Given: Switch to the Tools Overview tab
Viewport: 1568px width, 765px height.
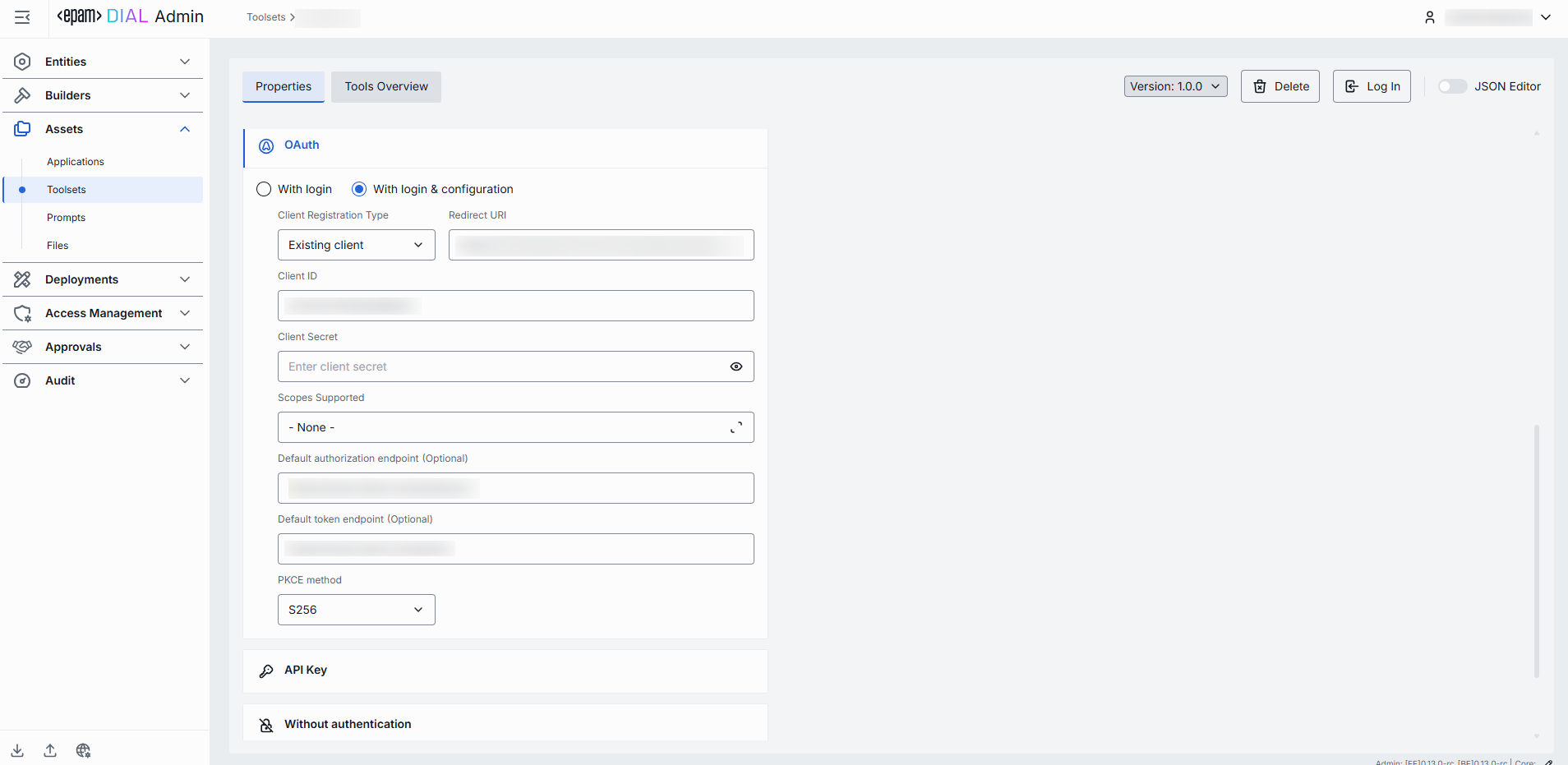Looking at the screenshot, I should coord(386,86).
